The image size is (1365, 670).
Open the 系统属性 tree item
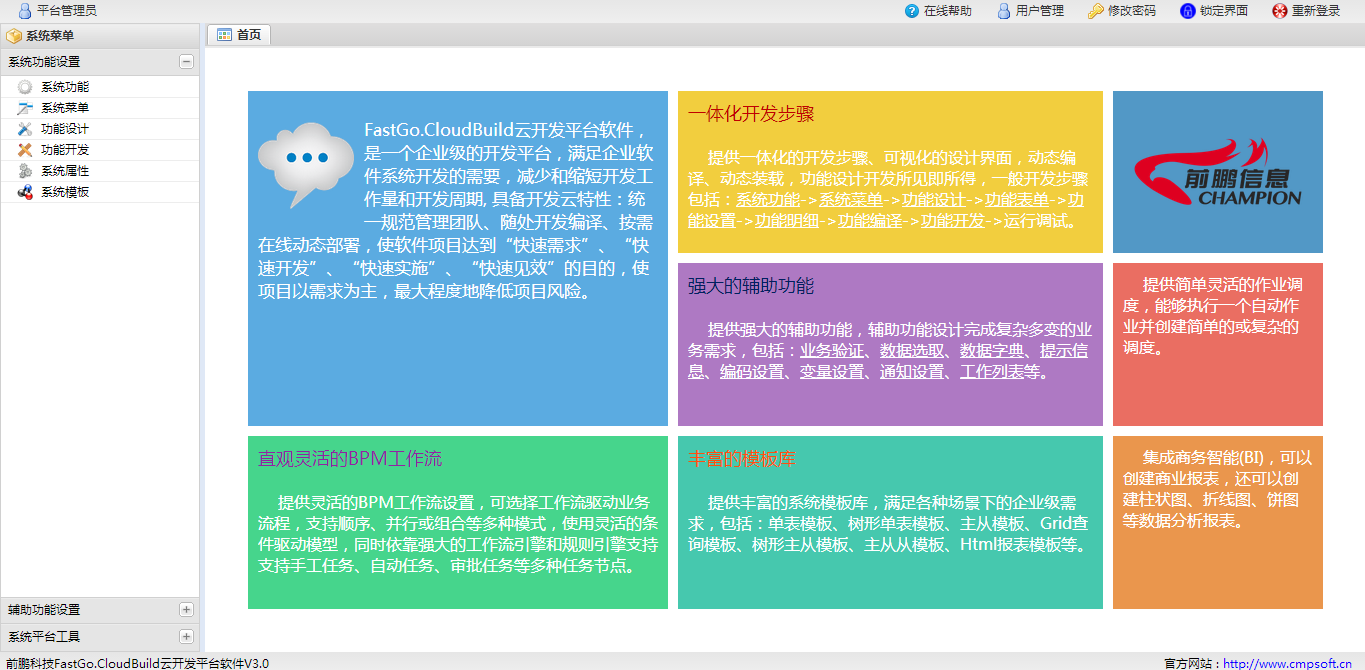[x=65, y=171]
